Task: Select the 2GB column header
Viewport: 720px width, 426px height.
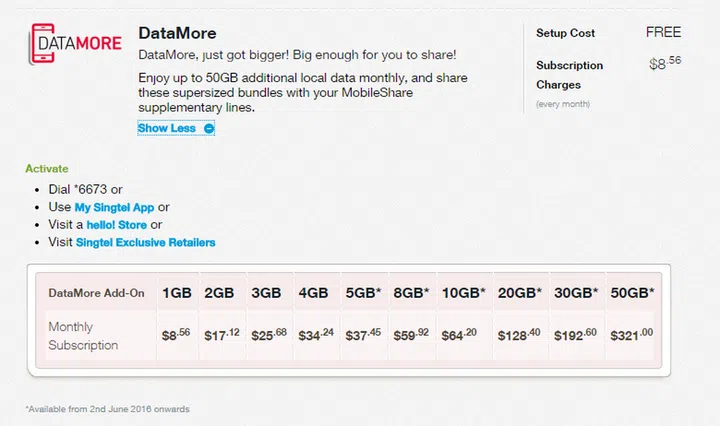Action: [219, 293]
